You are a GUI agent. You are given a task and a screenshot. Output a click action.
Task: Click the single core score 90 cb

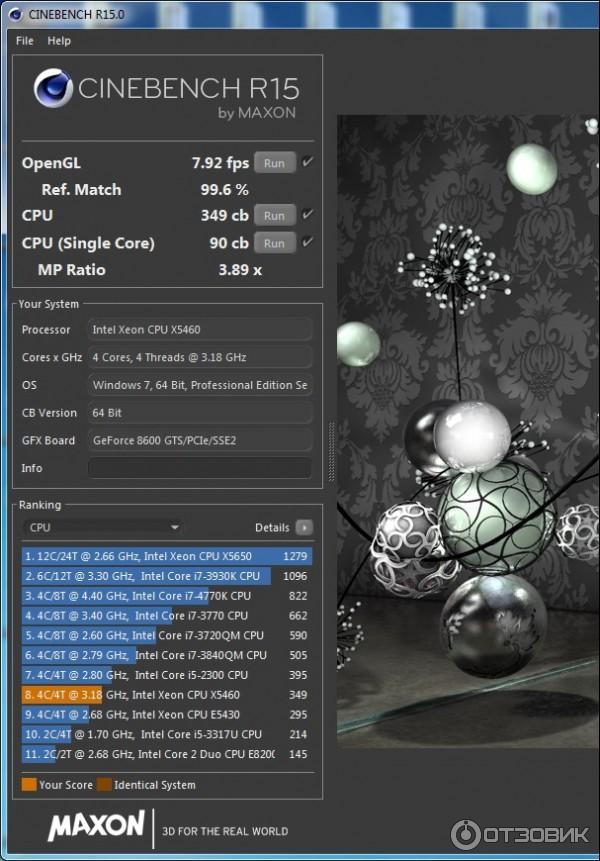tap(229, 243)
